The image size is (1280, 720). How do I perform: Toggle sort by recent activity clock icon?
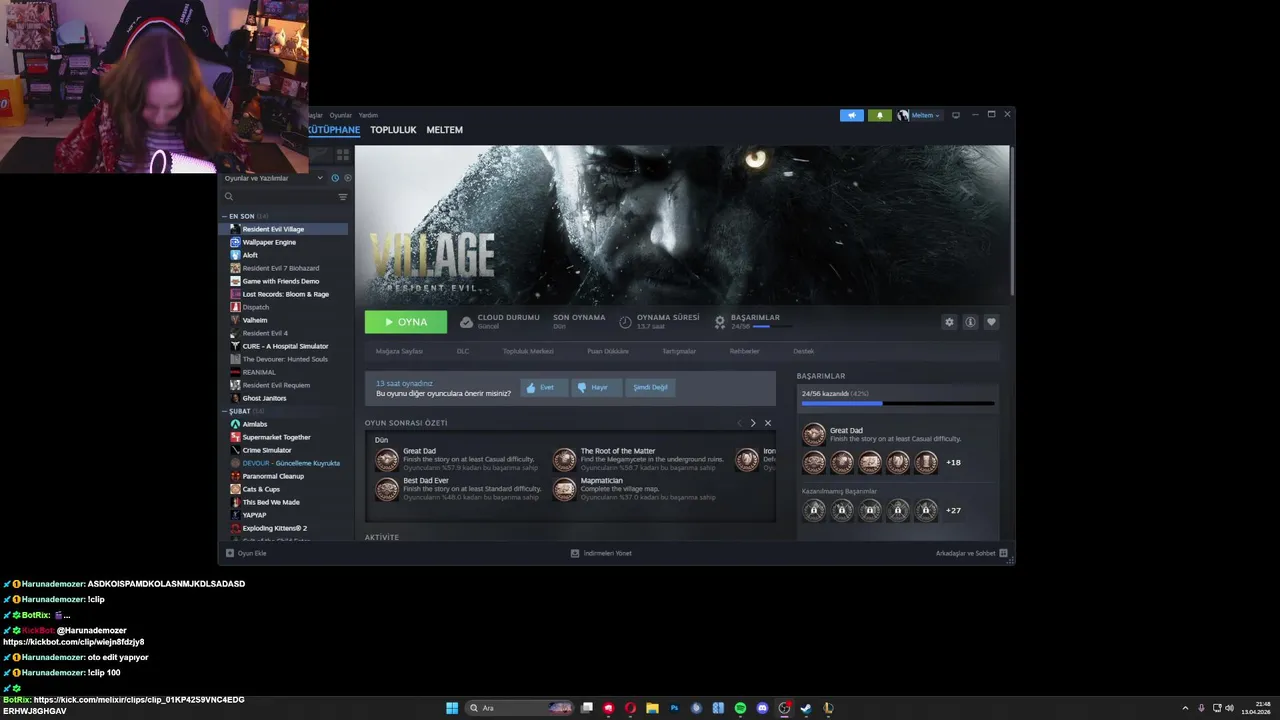335,178
